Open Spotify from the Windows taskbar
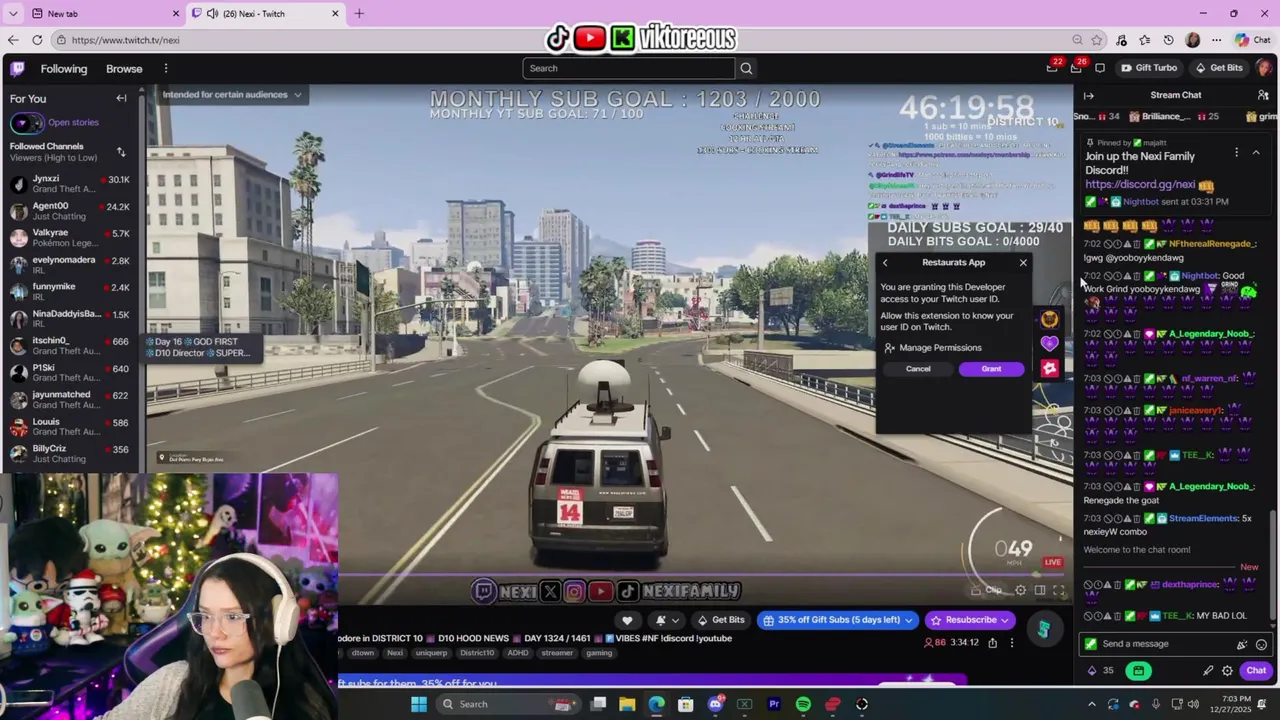Viewport: 1280px width, 720px height. (803, 704)
